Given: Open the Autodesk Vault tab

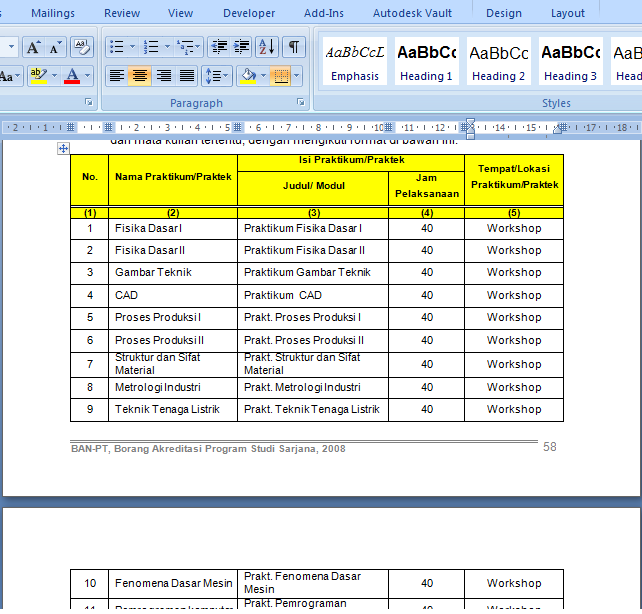Looking at the screenshot, I should tap(412, 13).
